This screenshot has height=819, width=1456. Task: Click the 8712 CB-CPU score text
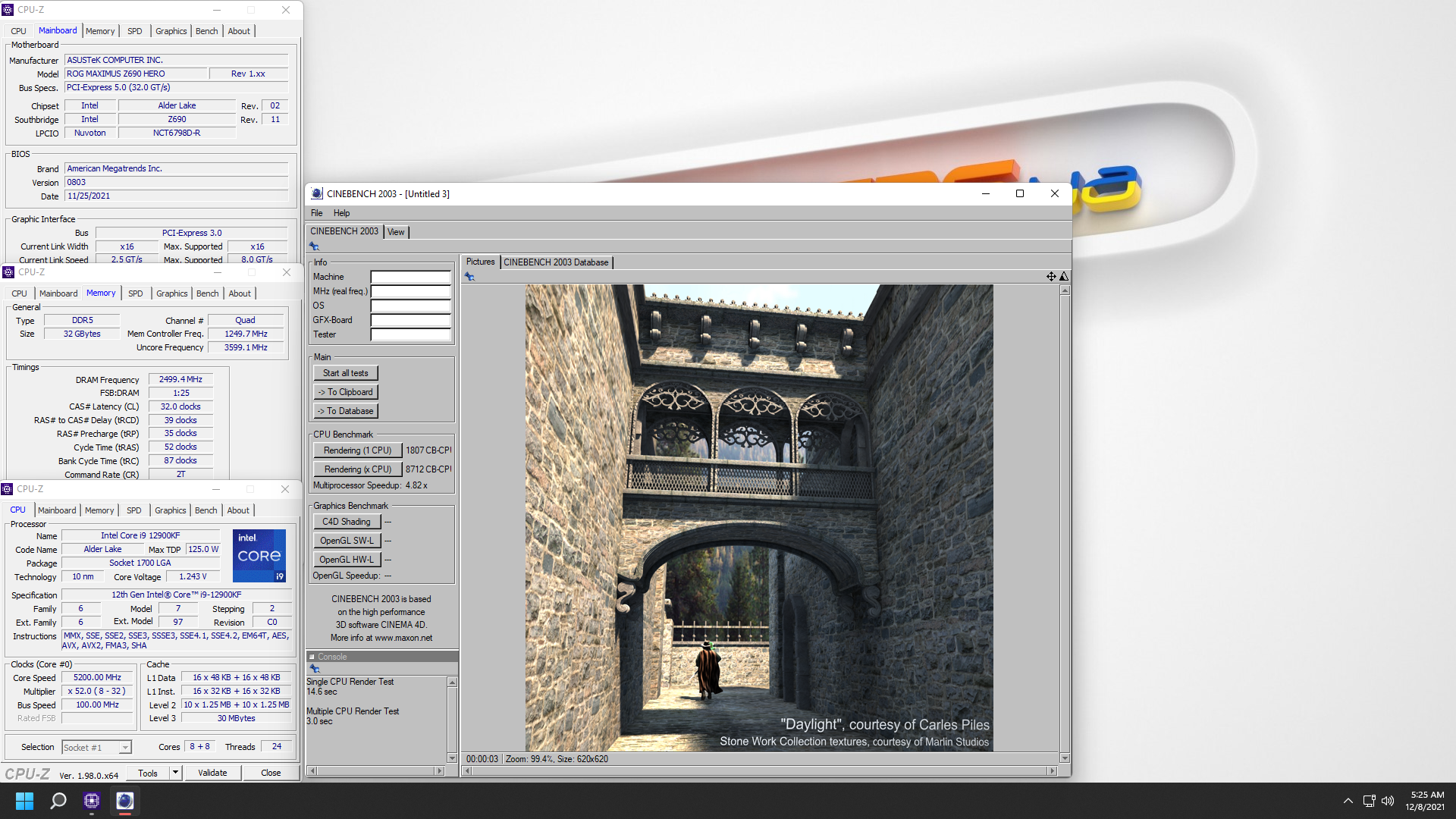428,469
